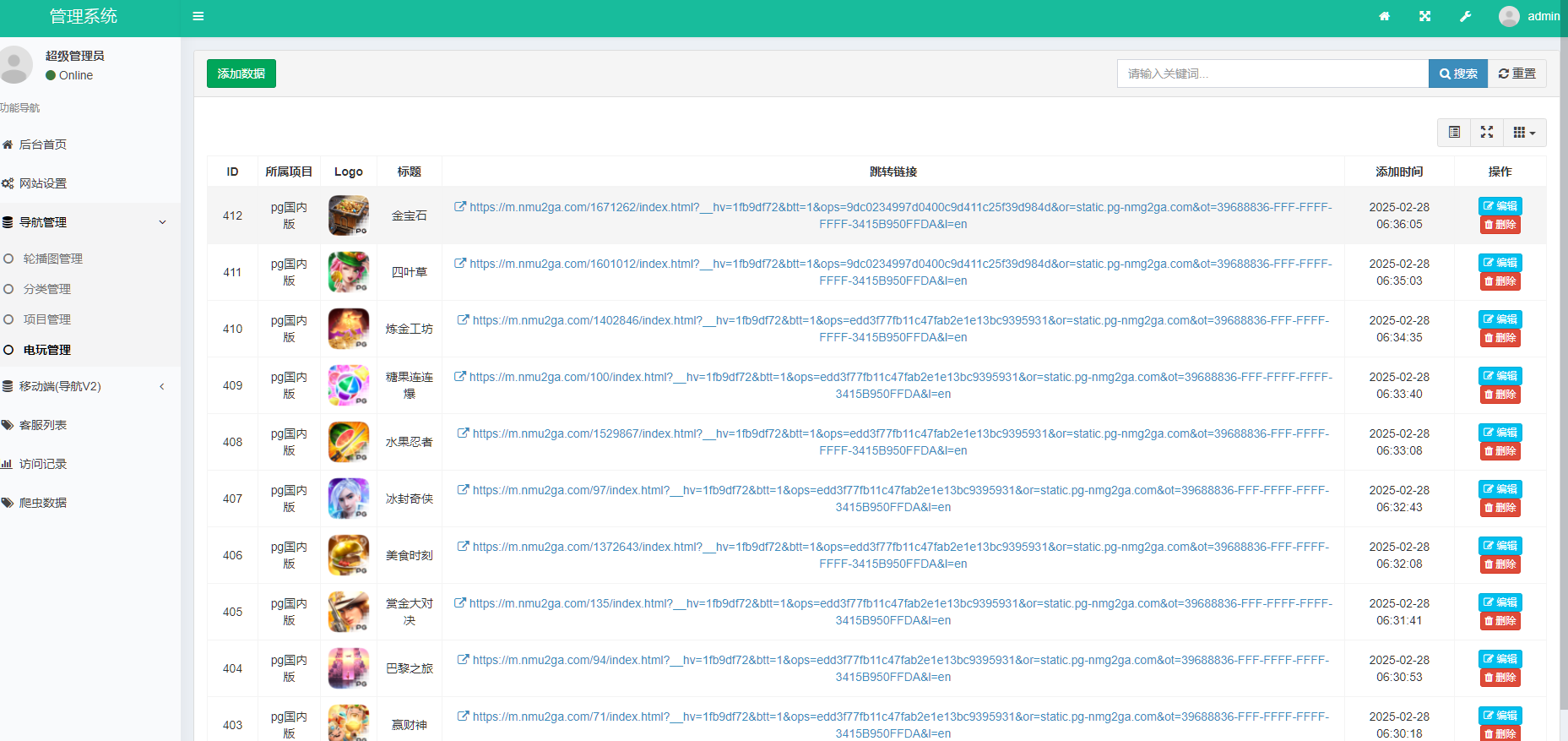Open 网站设置 menu item

point(43,183)
